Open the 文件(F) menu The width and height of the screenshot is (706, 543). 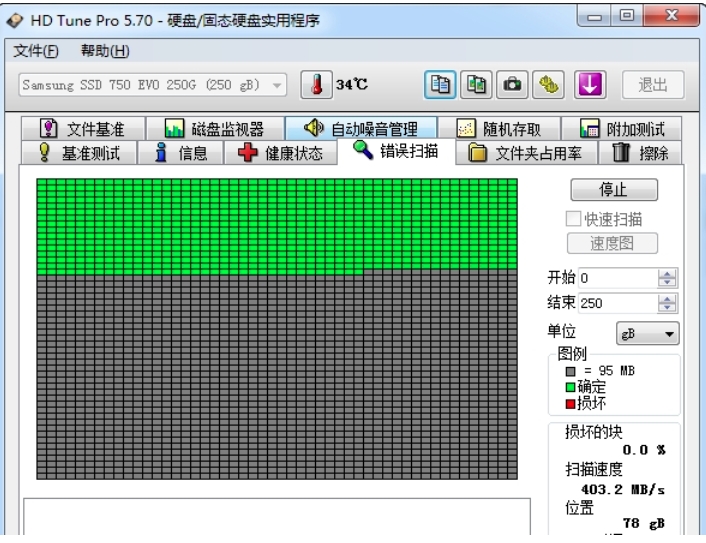pos(36,51)
